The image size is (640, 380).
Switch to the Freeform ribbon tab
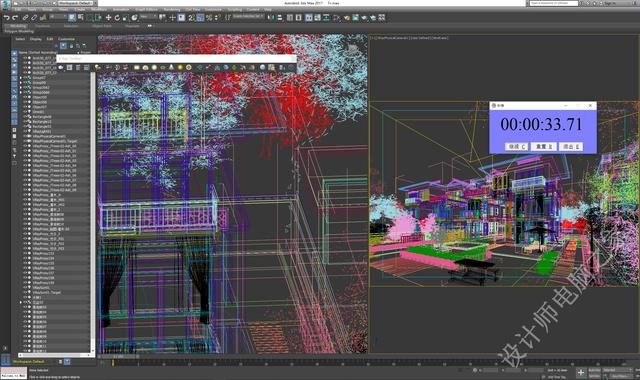tap(42, 26)
